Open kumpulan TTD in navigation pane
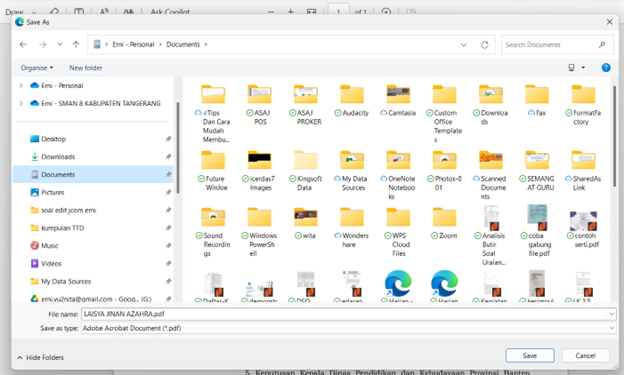The image size is (624, 375). click(94, 228)
